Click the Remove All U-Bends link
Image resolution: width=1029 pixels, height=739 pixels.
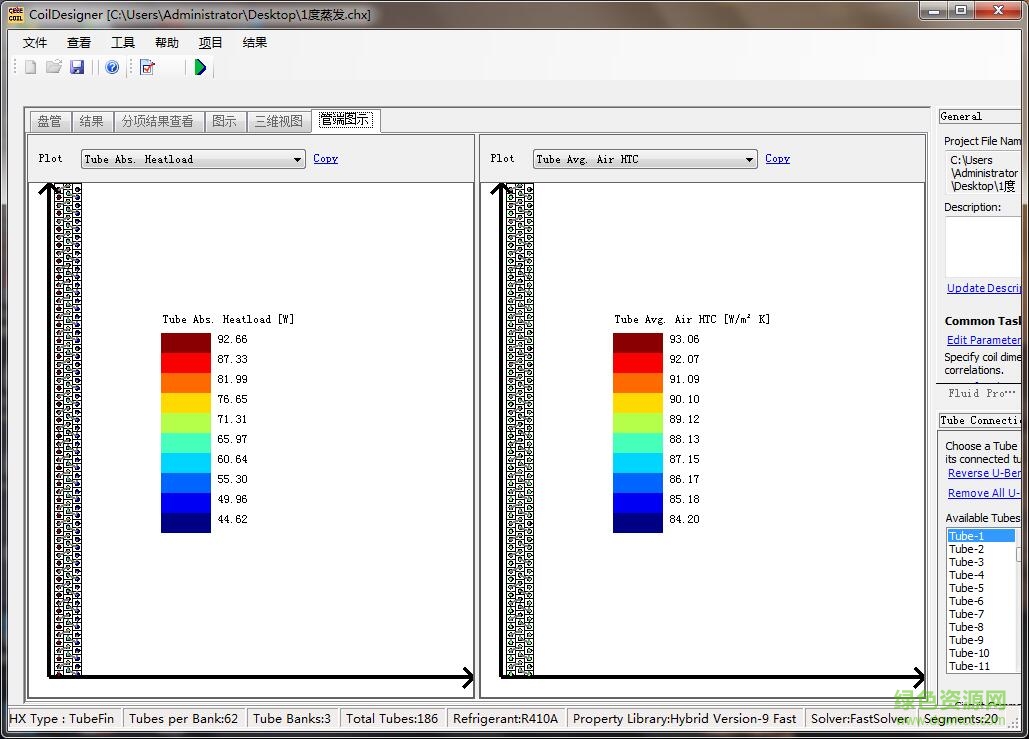click(983, 493)
